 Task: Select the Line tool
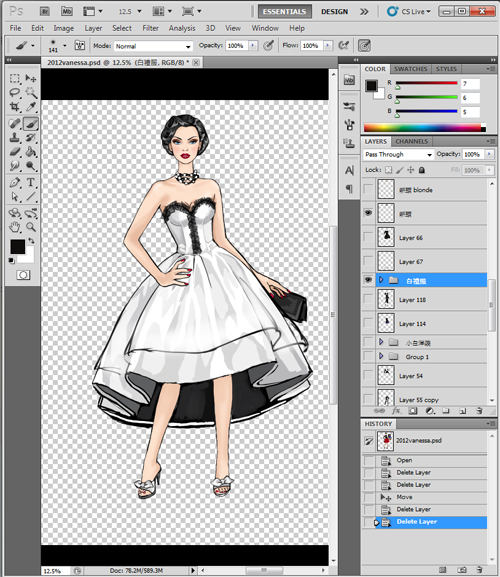pos(31,197)
